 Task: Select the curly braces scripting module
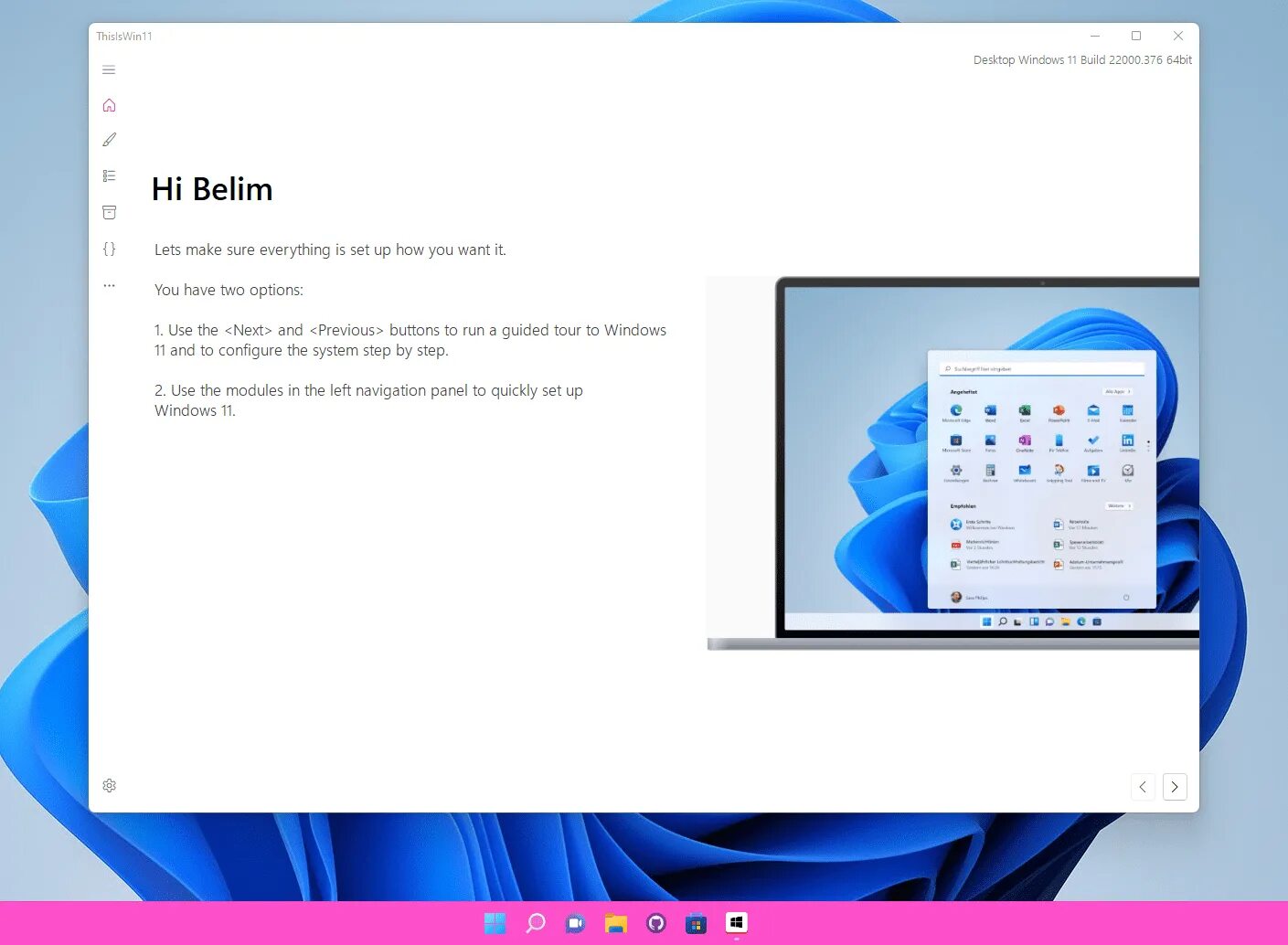click(x=109, y=248)
